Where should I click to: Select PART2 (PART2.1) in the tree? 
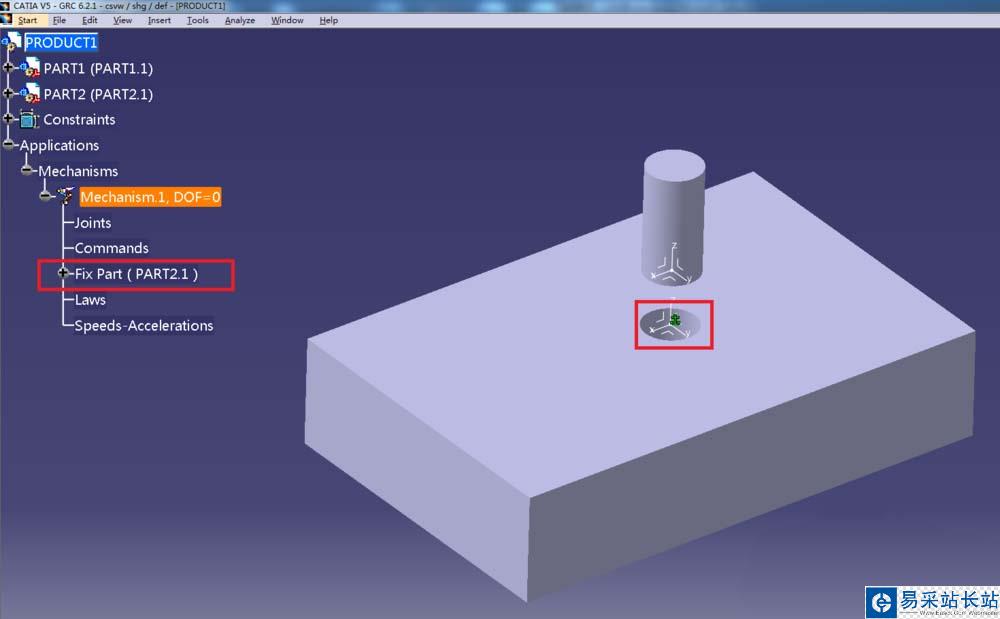coord(98,94)
